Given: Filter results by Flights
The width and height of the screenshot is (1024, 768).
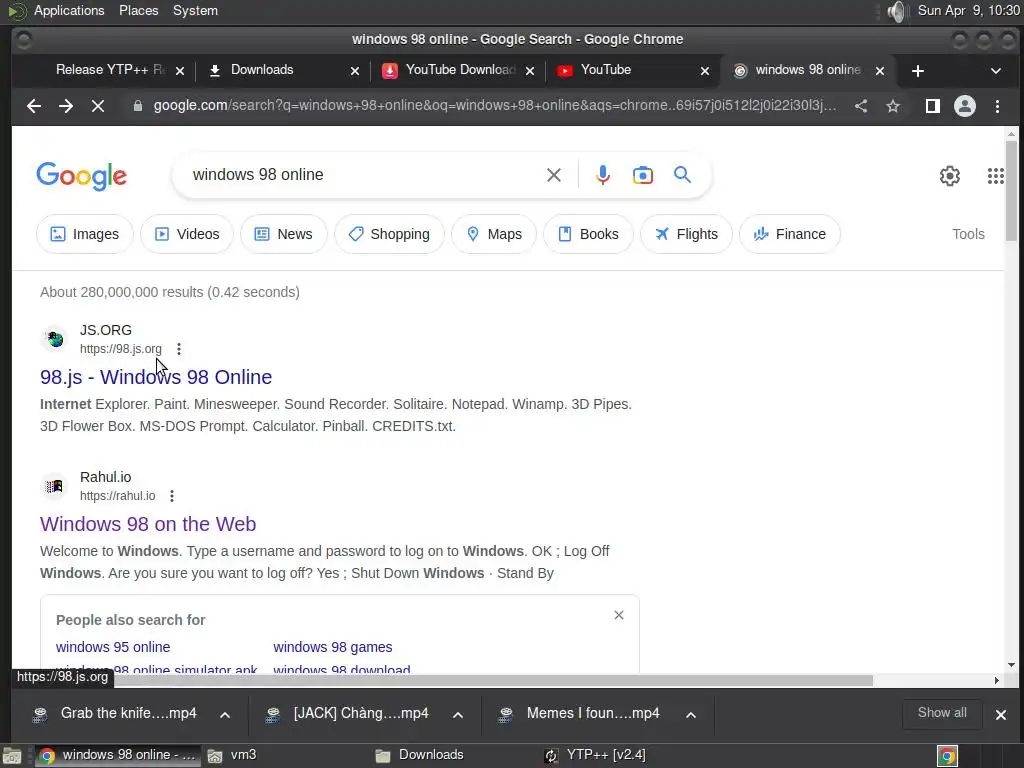Looking at the screenshot, I should (x=686, y=234).
